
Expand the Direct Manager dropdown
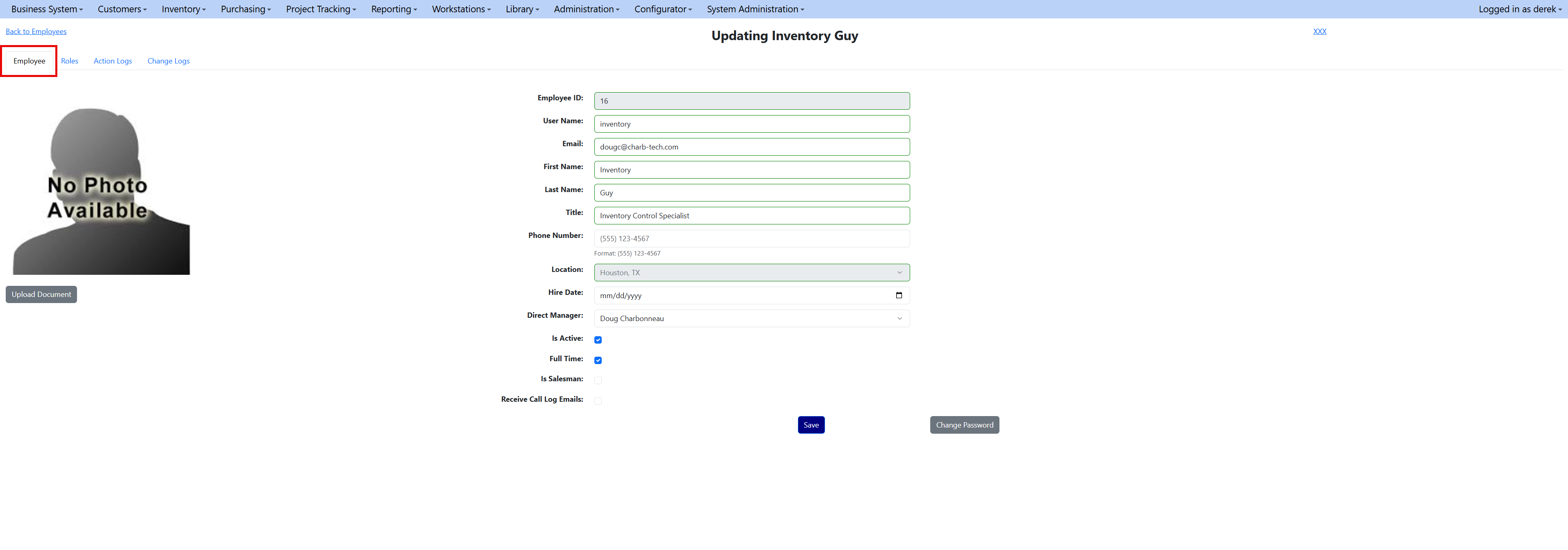tap(751, 319)
